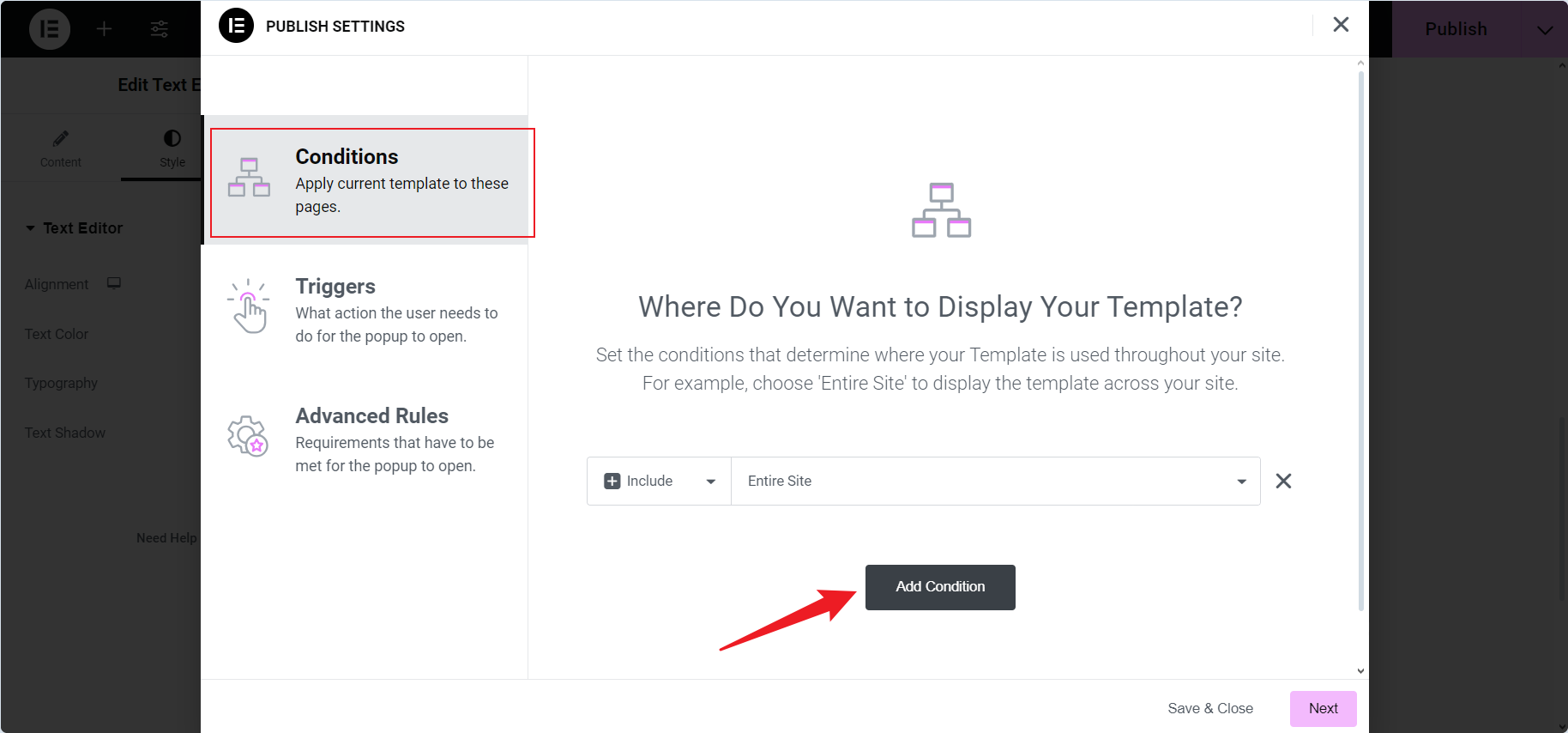Click the Advanced Rules gear icon

[x=248, y=436]
